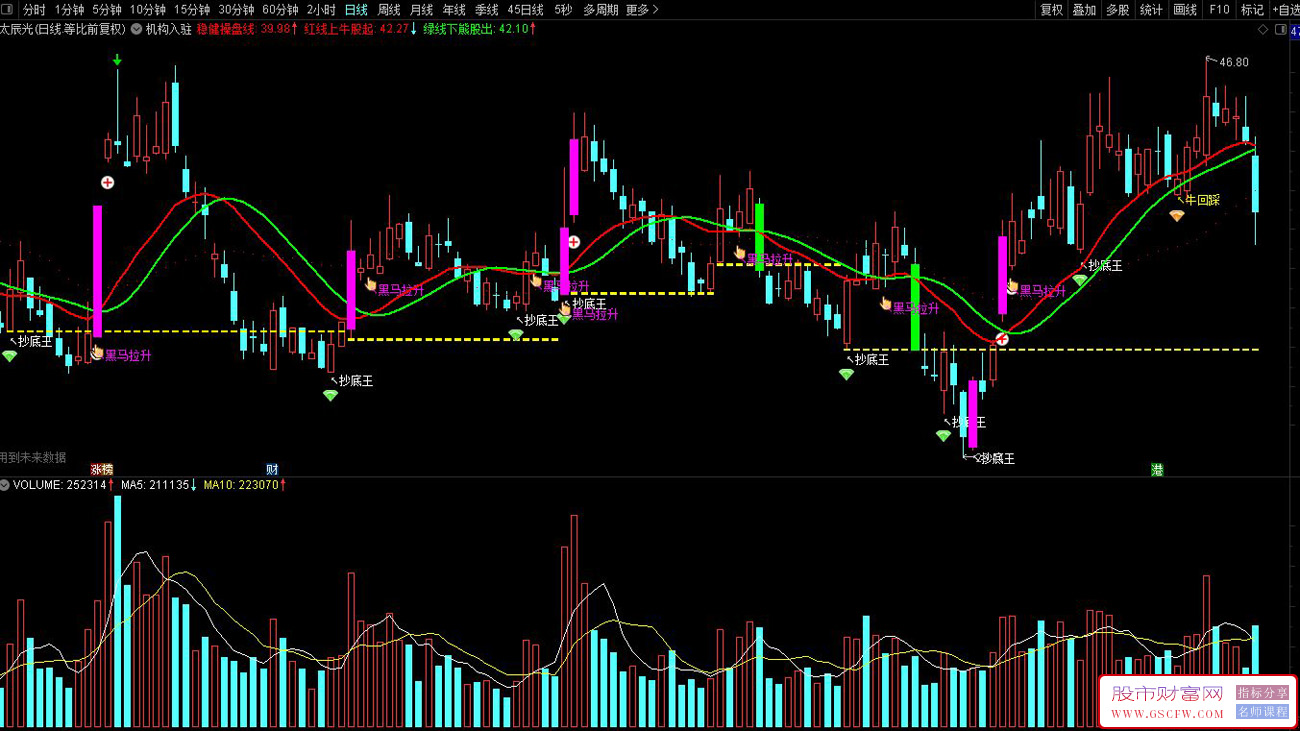Select the 10分钟 period tab
The width and height of the screenshot is (1300, 731).
(148, 10)
